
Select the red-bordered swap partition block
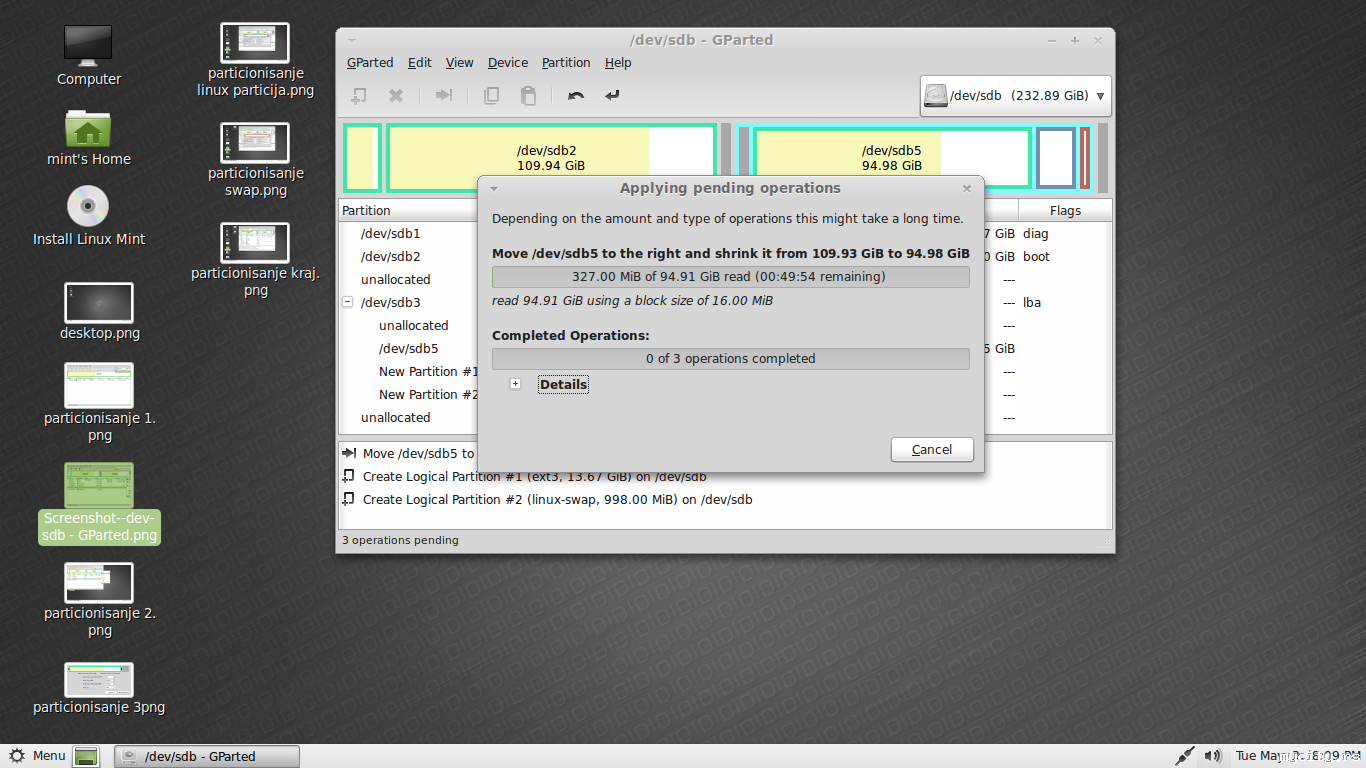(1085, 158)
